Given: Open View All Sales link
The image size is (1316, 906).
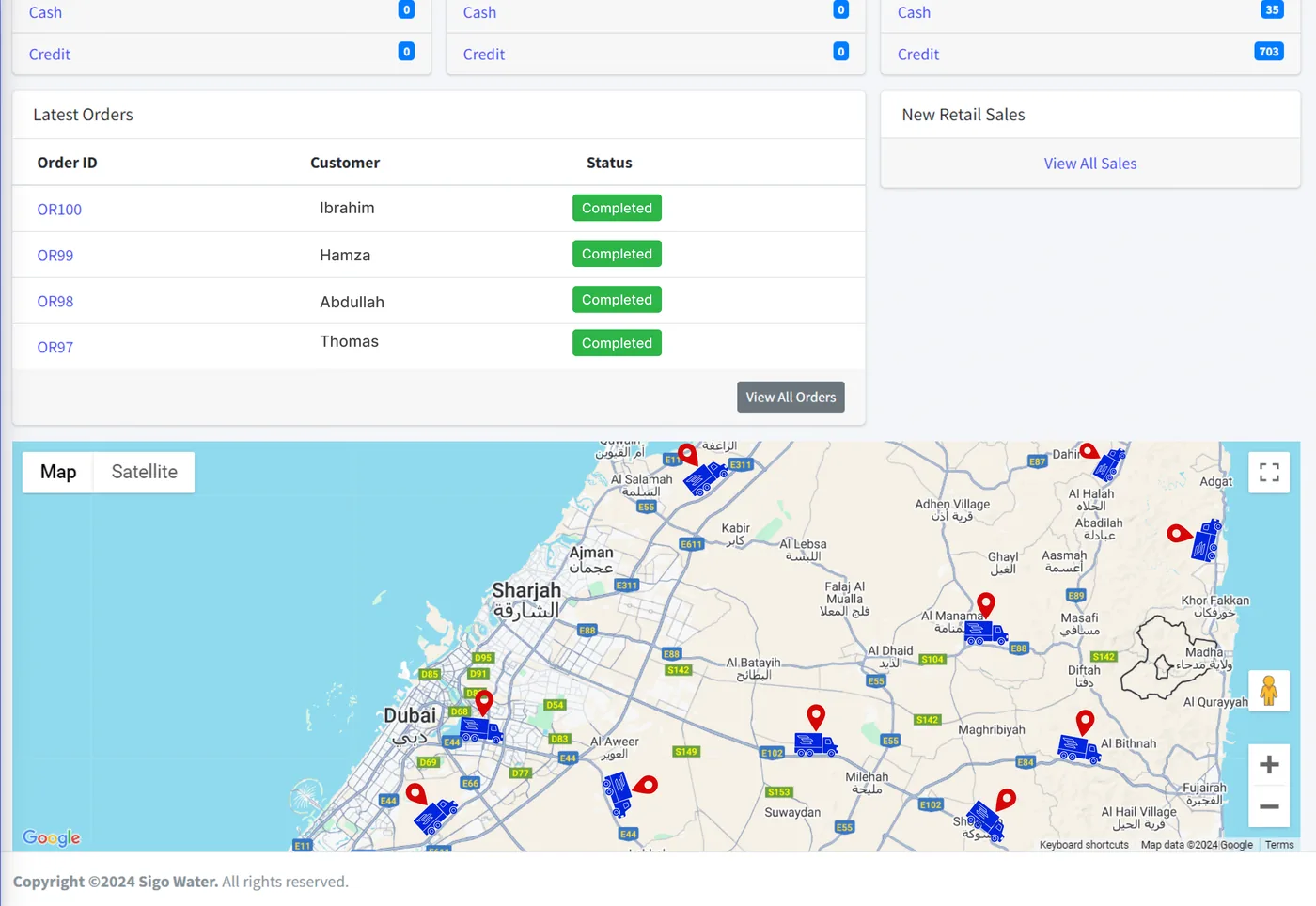Looking at the screenshot, I should point(1090,164).
